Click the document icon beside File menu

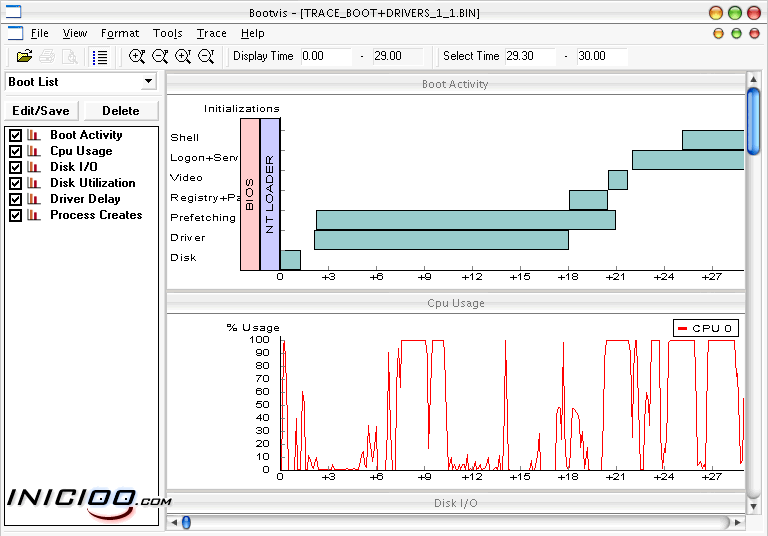[16, 33]
